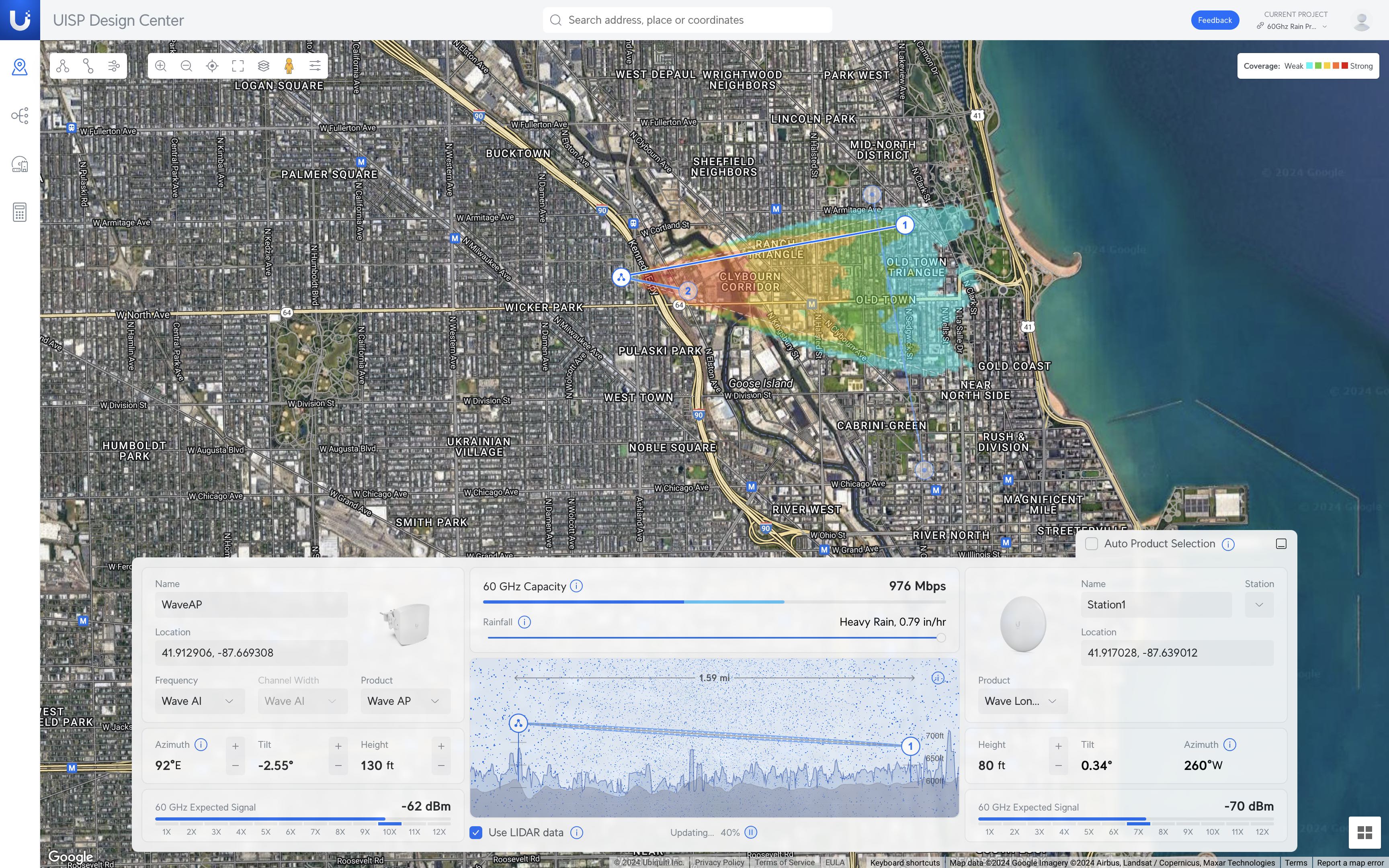Image resolution: width=1389 pixels, height=868 pixels.
Task: Increase Station Height with plus
Action: coord(1058,746)
